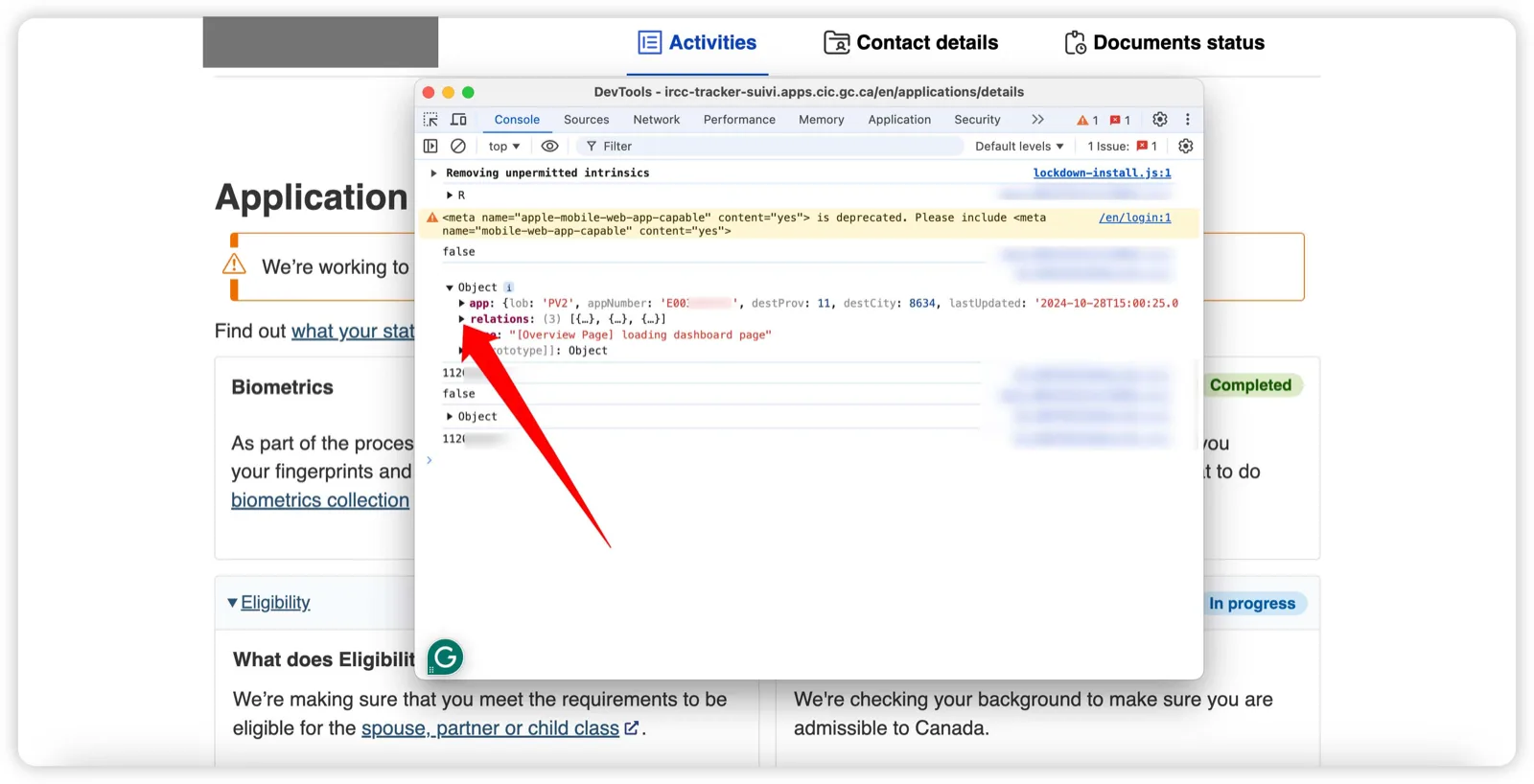The width and height of the screenshot is (1534, 784).
Task: Expand the app property
Action: click(461, 304)
